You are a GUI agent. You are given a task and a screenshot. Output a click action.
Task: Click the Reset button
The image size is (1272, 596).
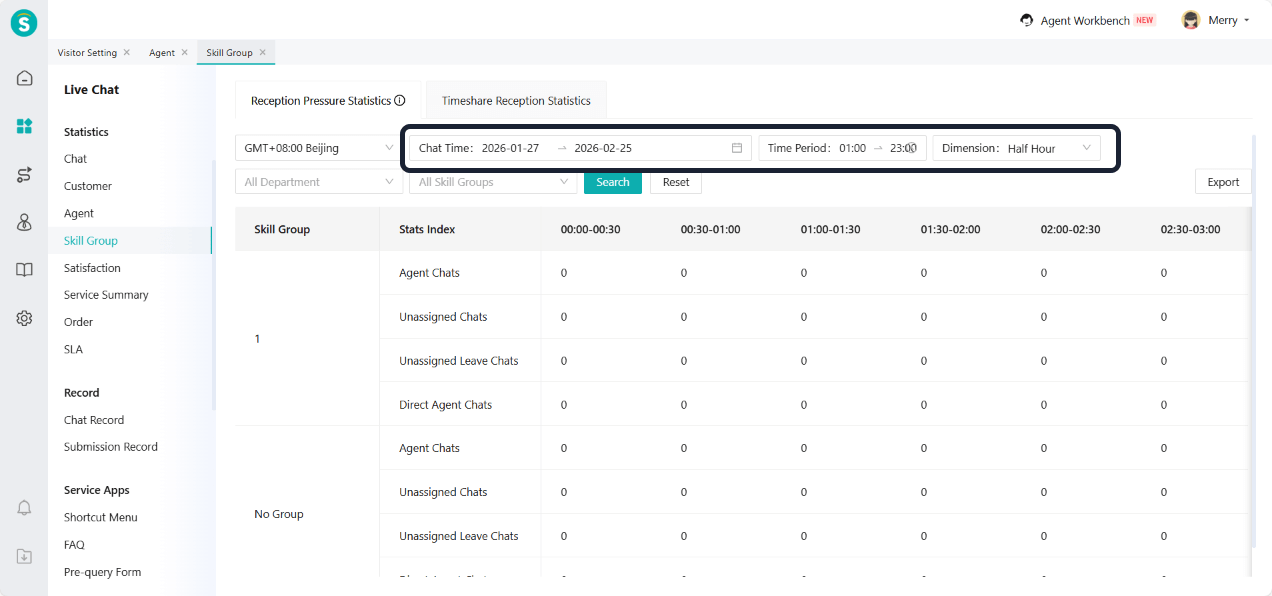click(676, 182)
